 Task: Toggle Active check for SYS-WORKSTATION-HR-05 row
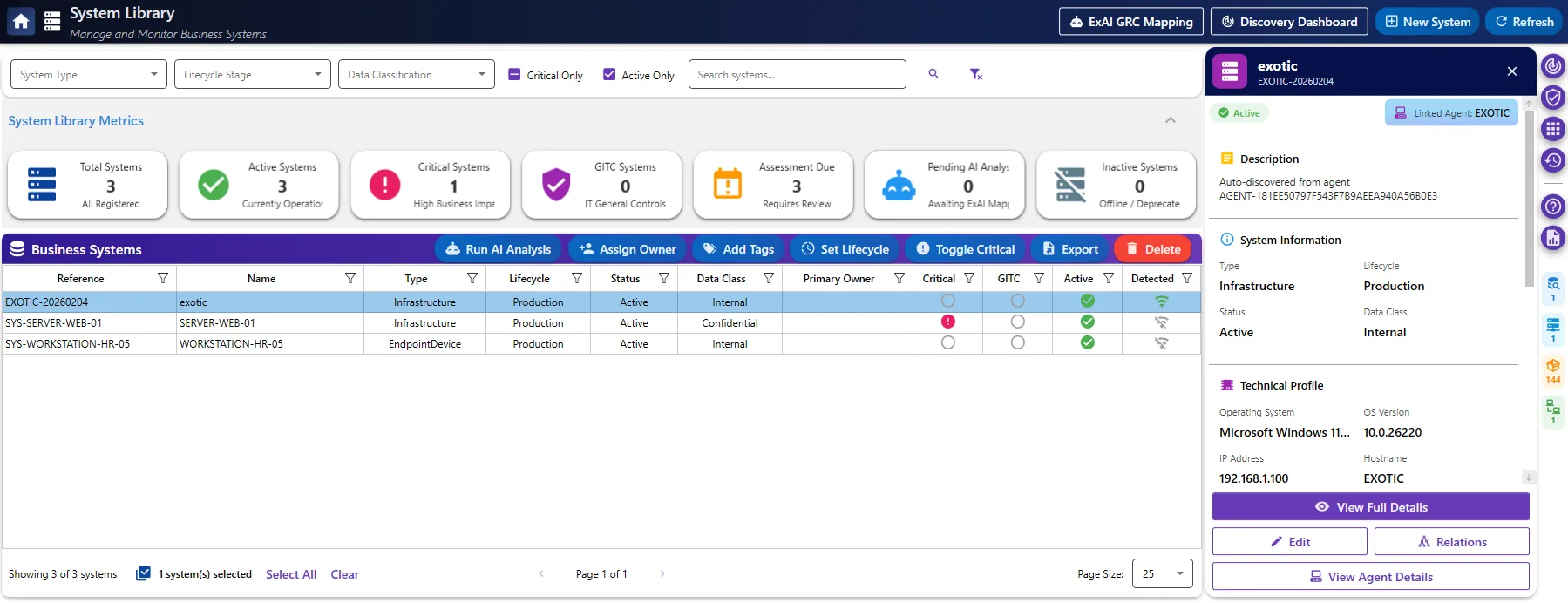[1088, 342]
